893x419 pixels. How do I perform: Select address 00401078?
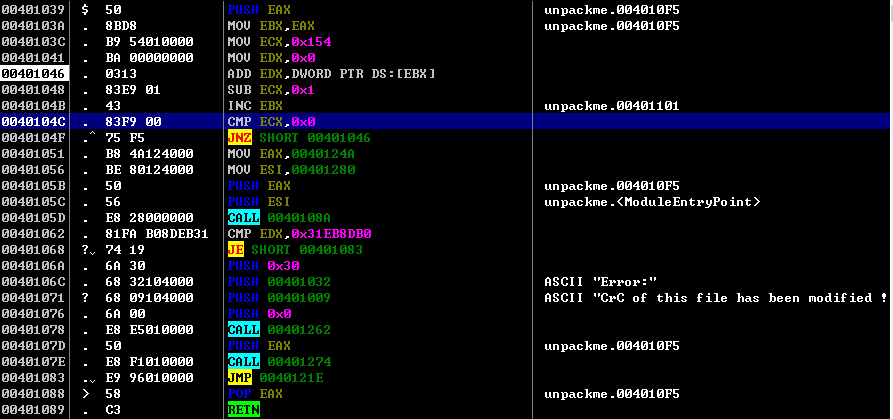(x=34, y=330)
